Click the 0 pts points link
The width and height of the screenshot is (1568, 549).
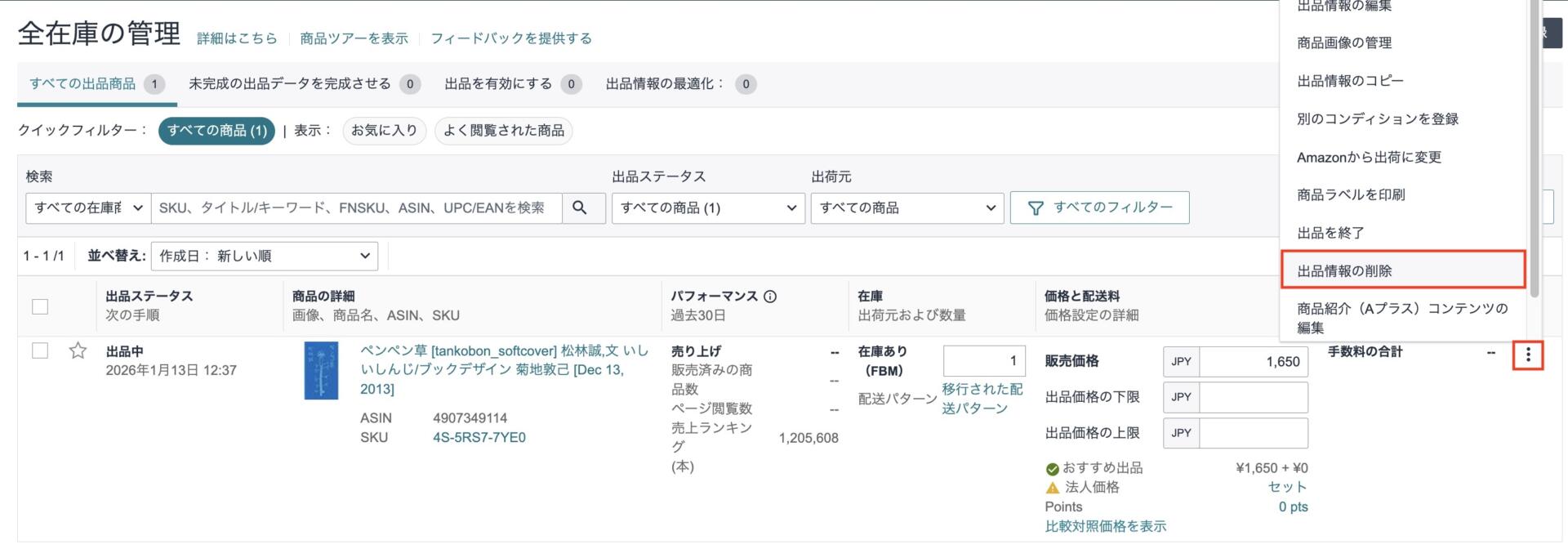tap(1293, 507)
